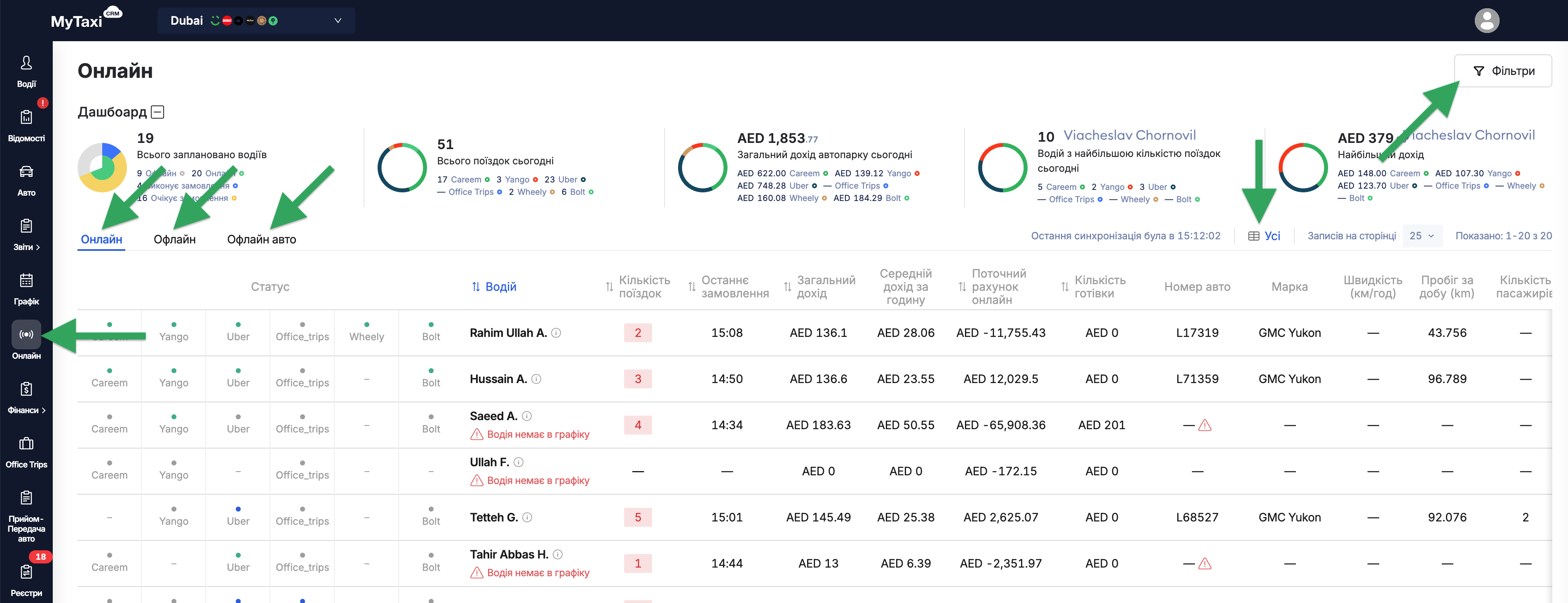Screen dimensions: 1568x603
Task: Click Wheely status in Rahim Ullah row
Action: 366,332
